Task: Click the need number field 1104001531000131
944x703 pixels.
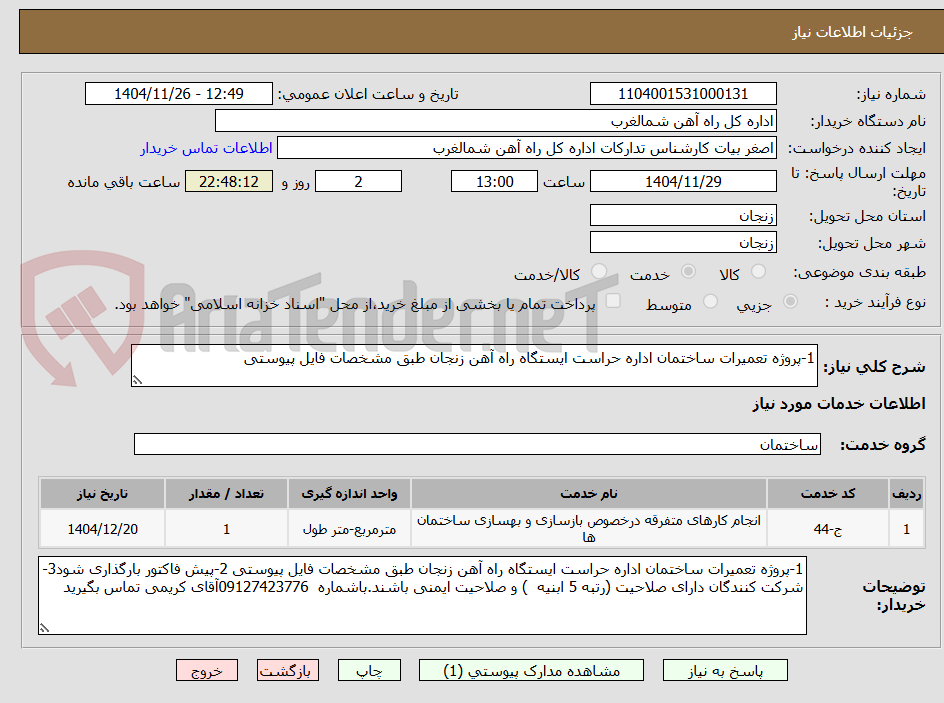Action: (683, 94)
